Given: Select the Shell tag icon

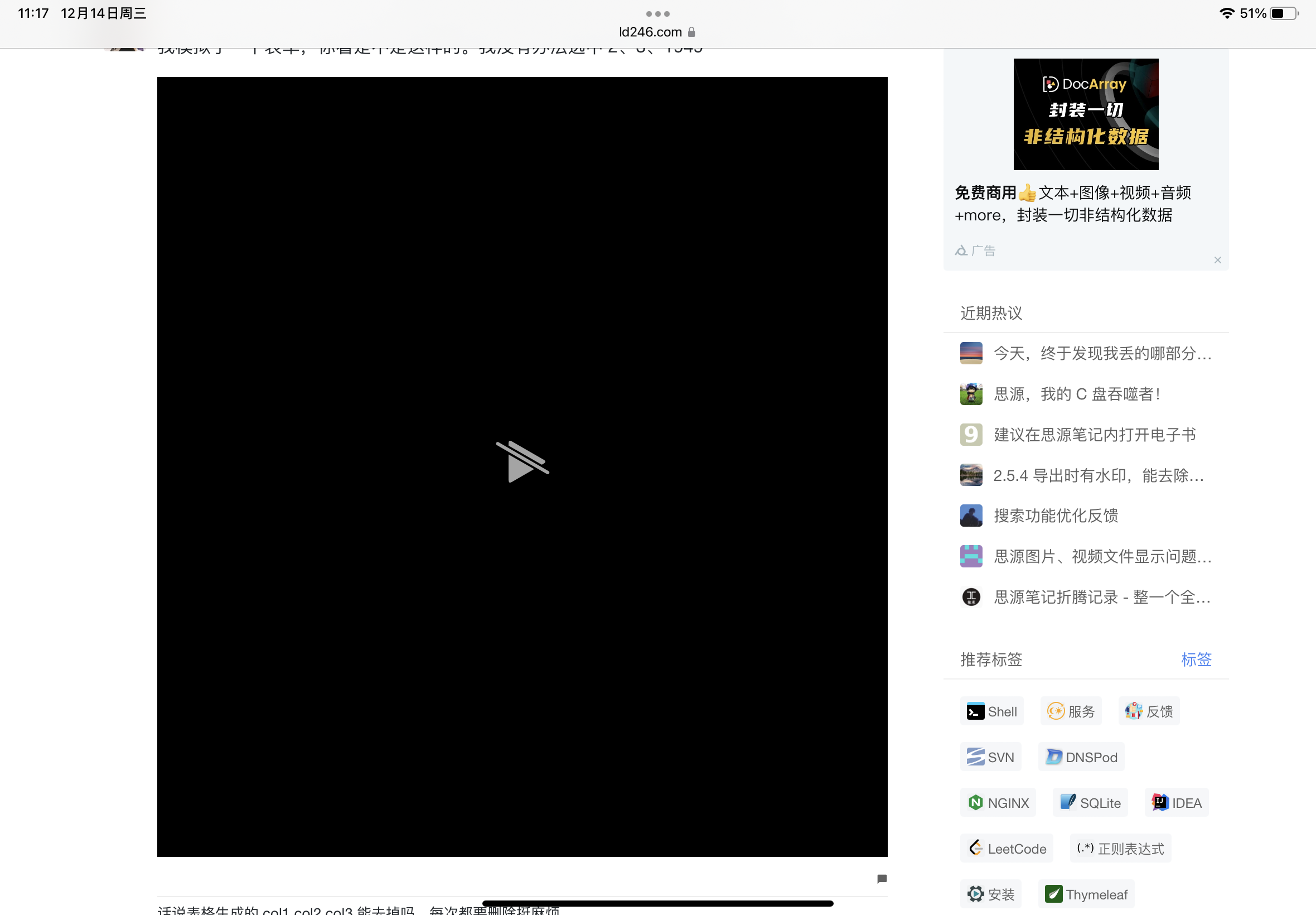Looking at the screenshot, I should point(976,710).
